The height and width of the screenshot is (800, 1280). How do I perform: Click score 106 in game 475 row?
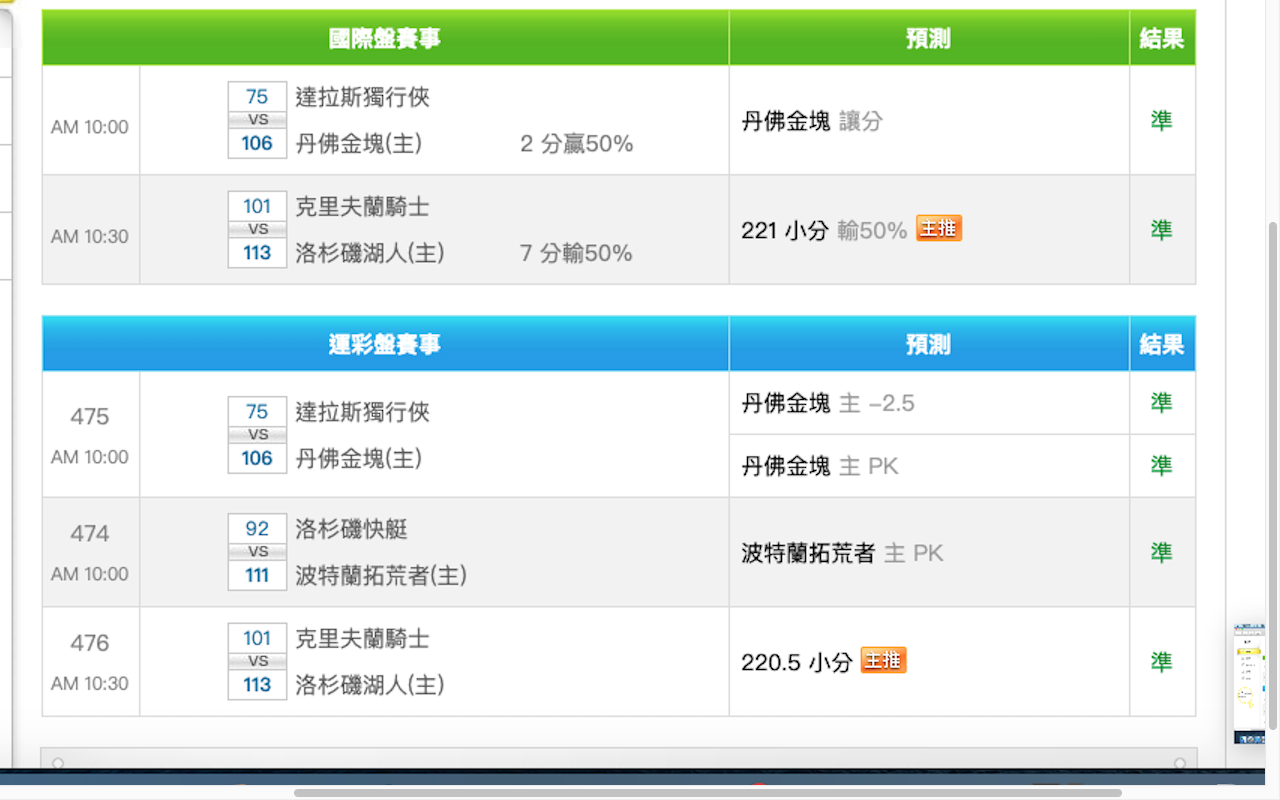(x=257, y=458)
